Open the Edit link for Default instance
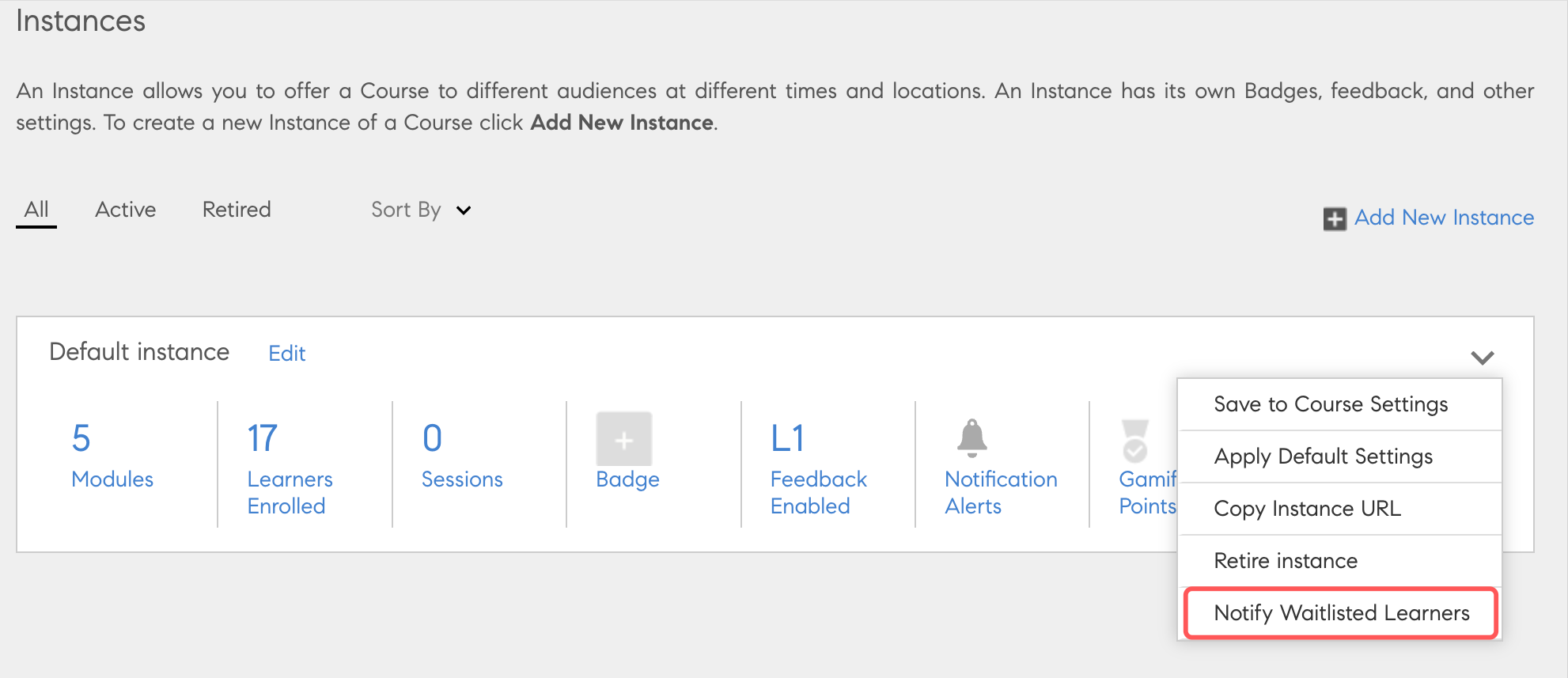 coord(286,354)
